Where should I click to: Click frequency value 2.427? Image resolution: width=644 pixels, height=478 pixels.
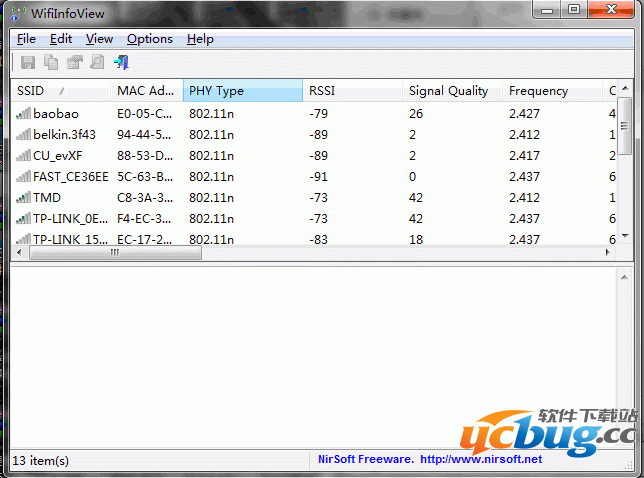click(524, 113)
